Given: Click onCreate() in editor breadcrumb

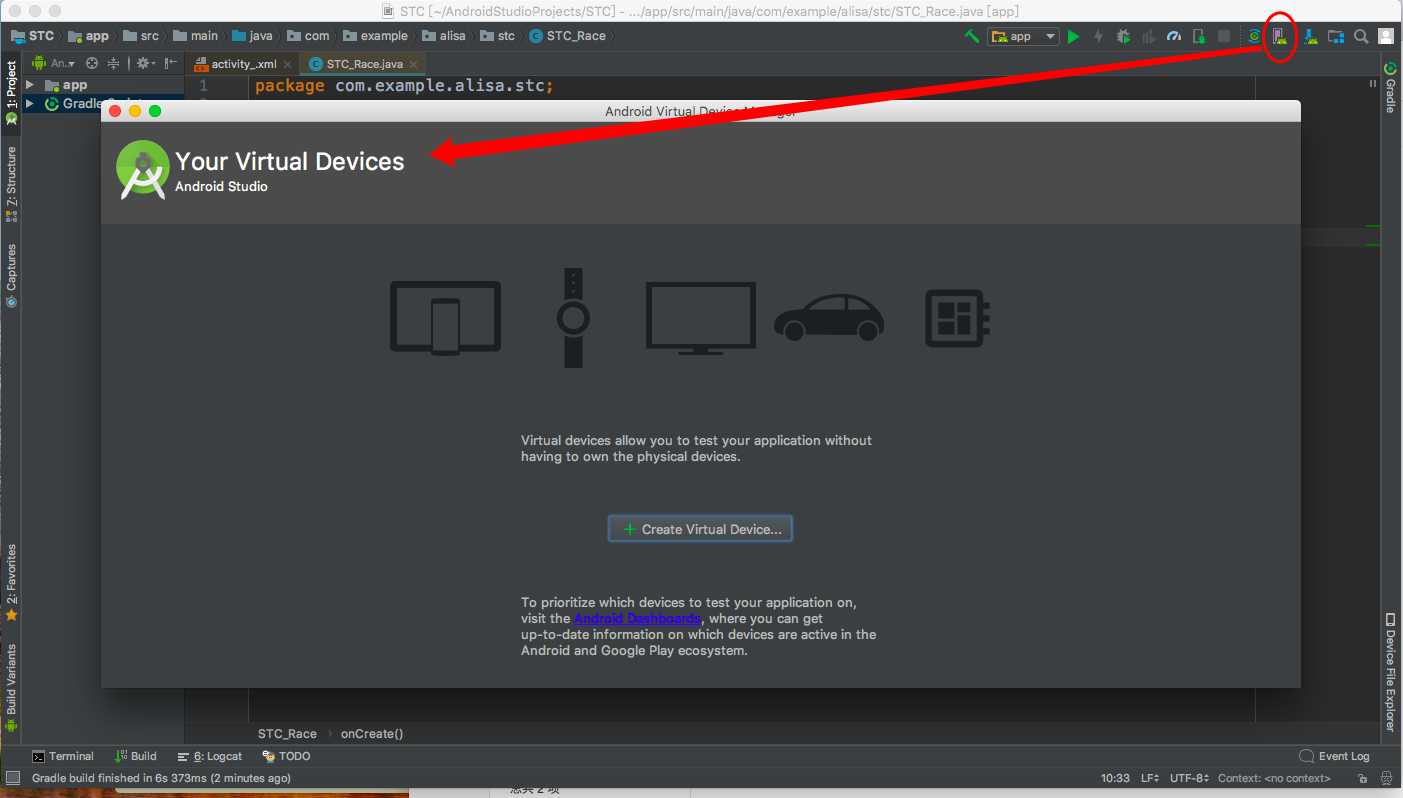Looking at the screenshot, I should tap(372, 733).
